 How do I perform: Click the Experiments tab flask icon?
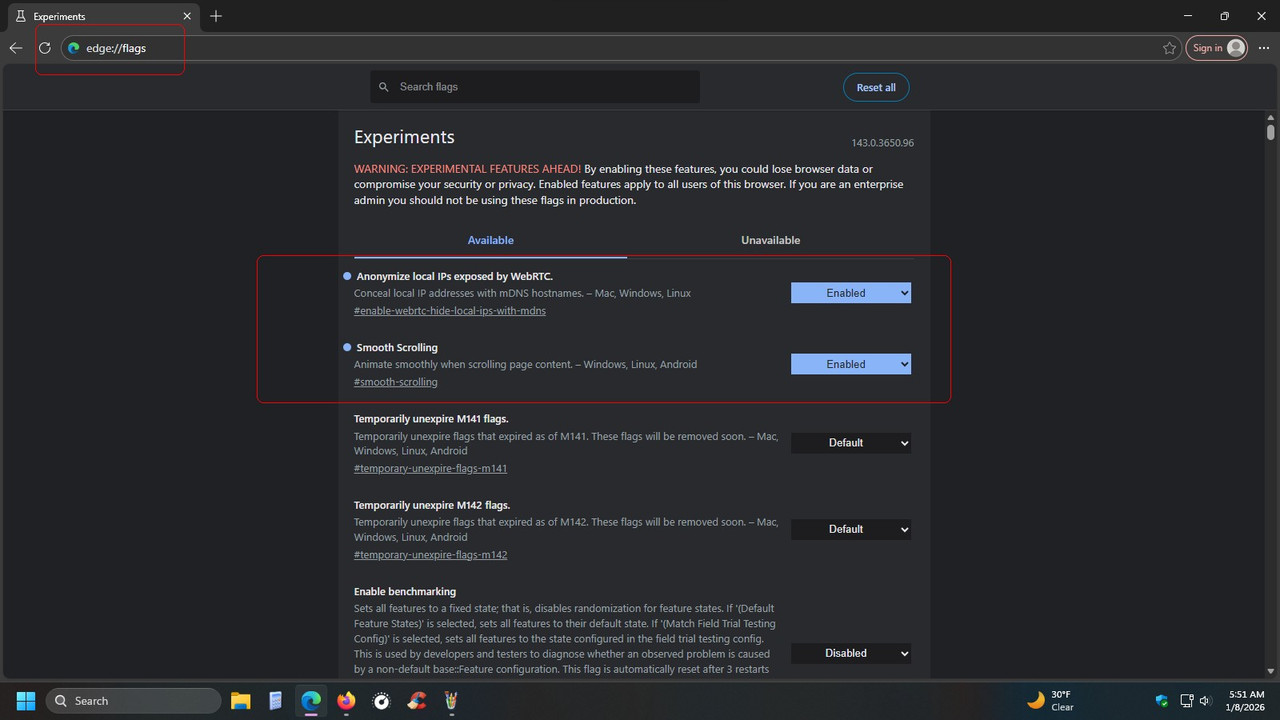21,17
